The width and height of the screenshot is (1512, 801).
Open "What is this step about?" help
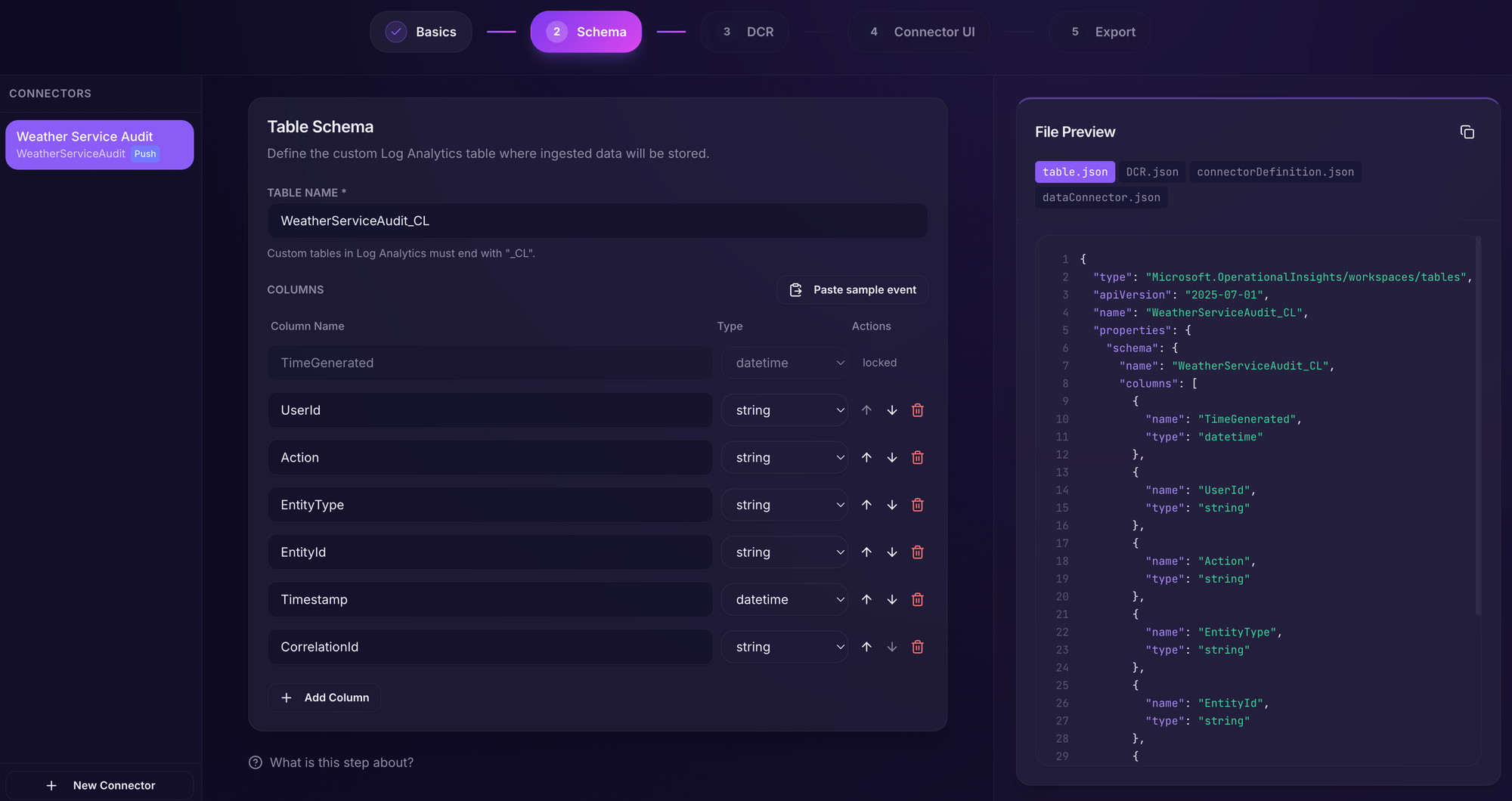332,762
